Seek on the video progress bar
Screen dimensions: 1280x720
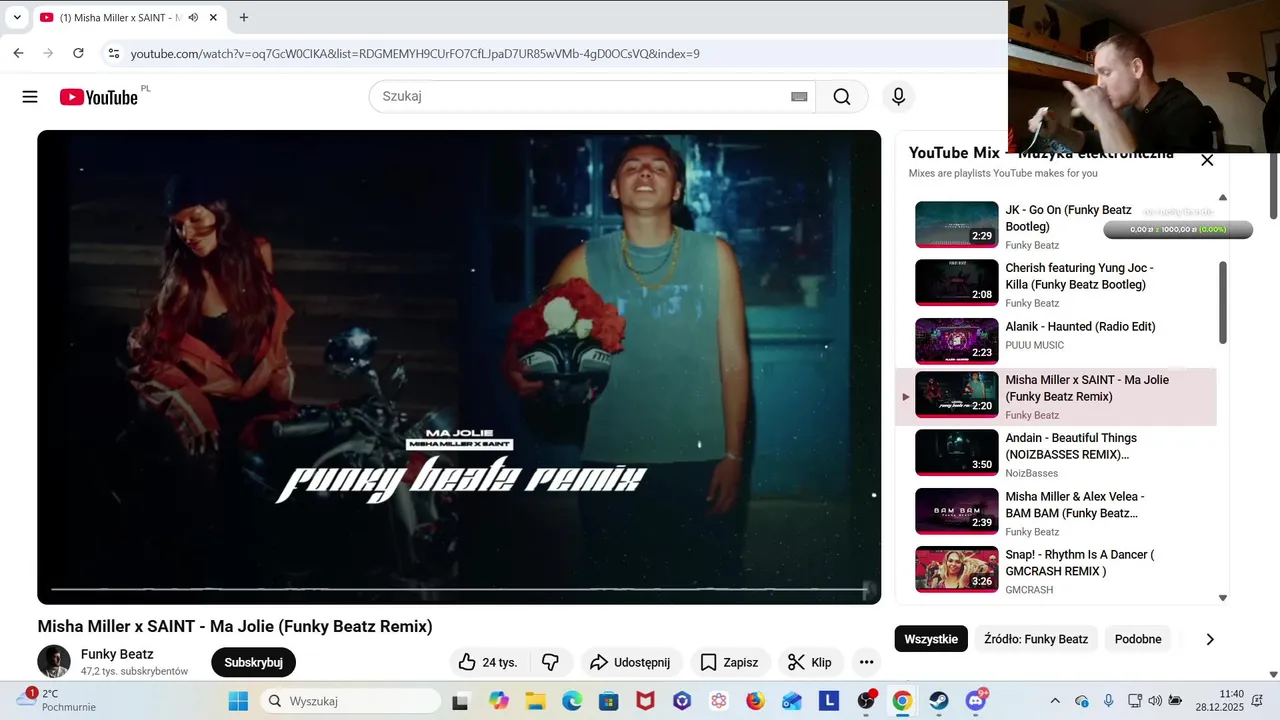pos(459,589)
